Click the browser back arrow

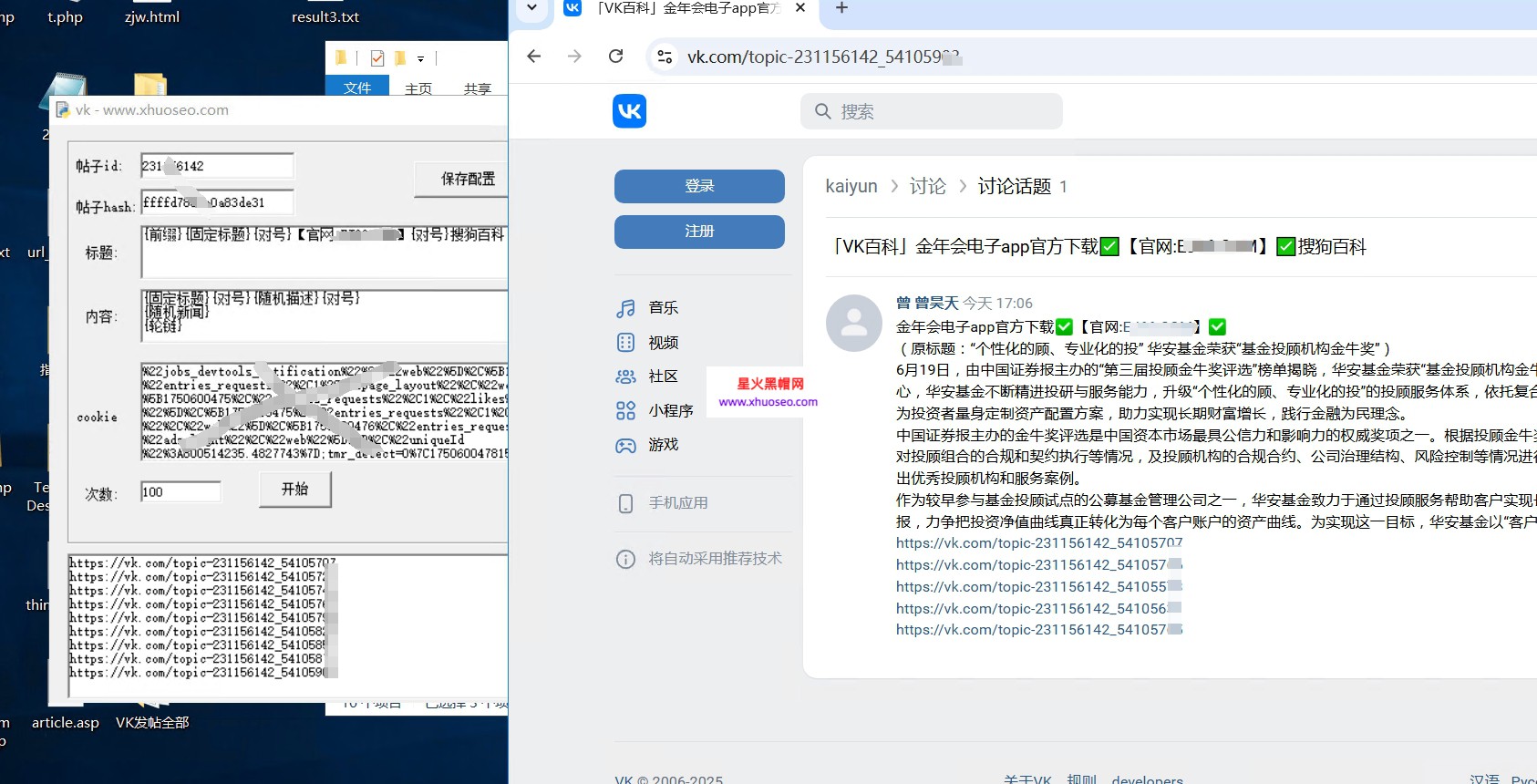pos(534,57)
